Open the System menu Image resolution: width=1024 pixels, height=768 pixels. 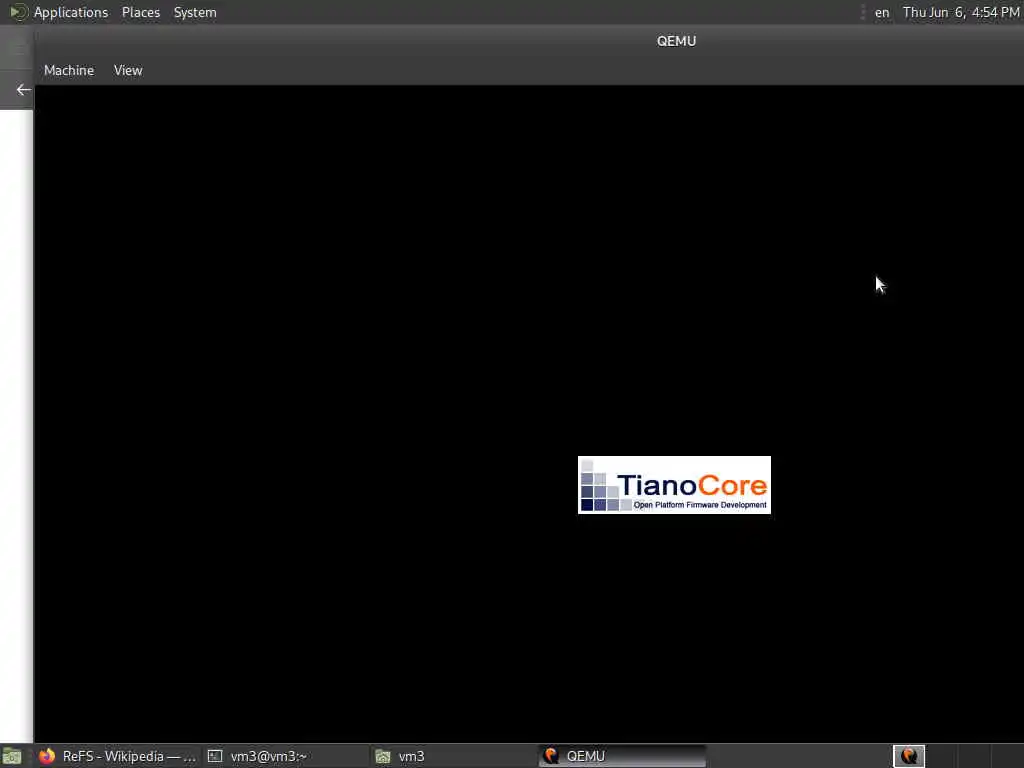tap(195, 12)
